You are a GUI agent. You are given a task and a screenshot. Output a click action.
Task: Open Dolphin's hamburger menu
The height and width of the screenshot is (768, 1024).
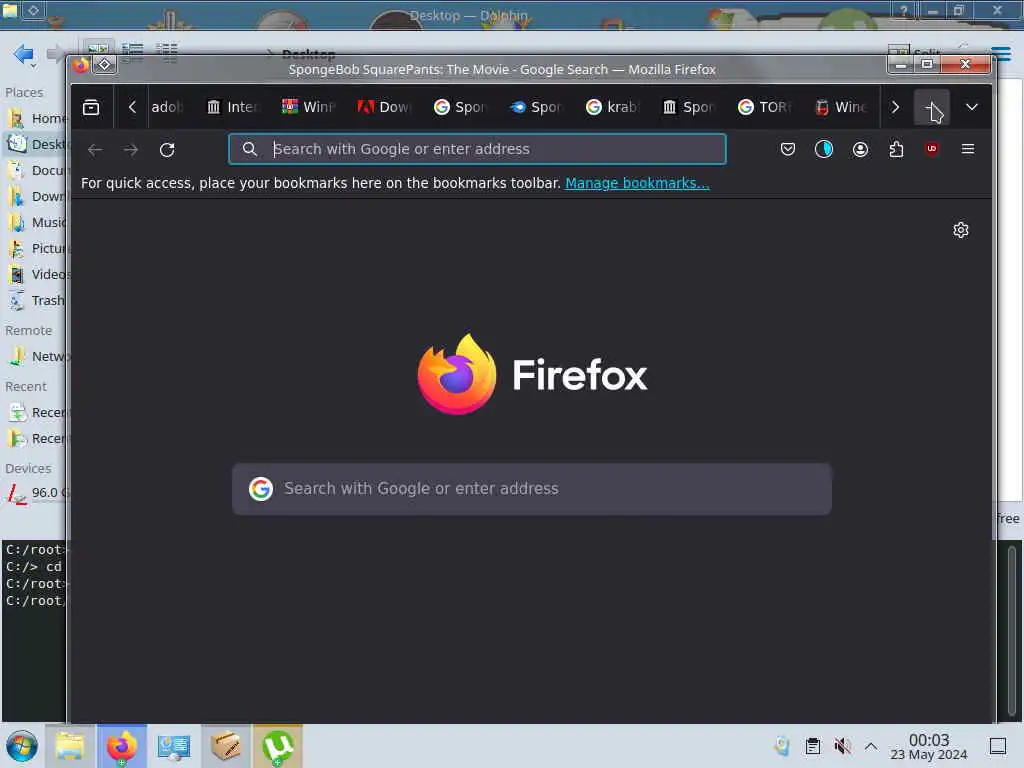tap(1003, 53)
